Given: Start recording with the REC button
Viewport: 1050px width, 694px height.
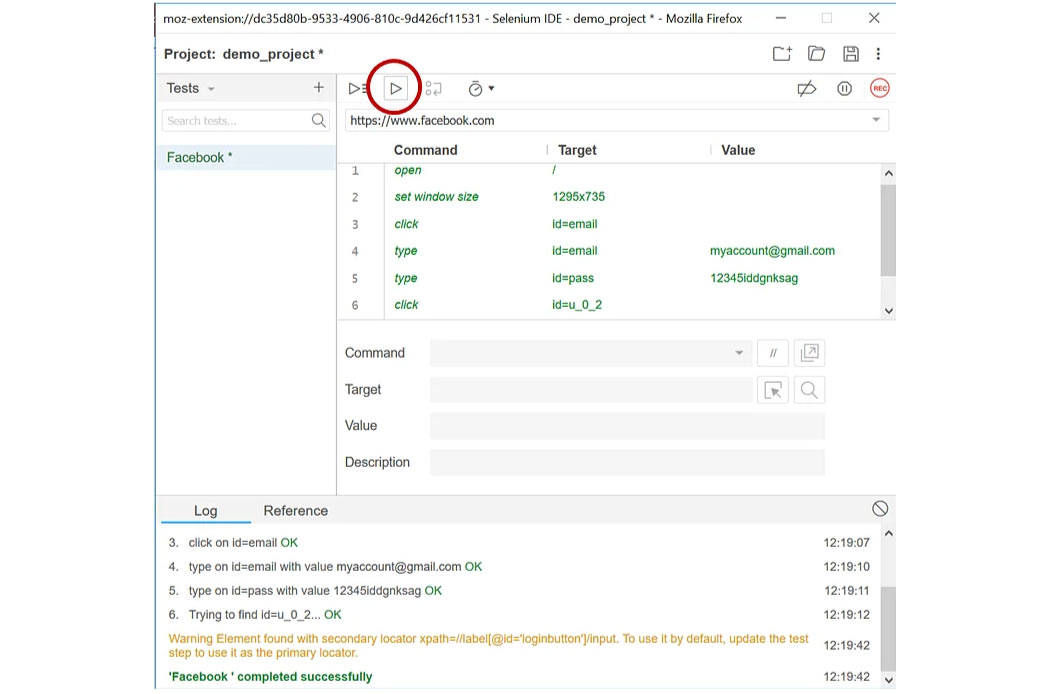Looking at the screenshot, I should pos(879,88).
